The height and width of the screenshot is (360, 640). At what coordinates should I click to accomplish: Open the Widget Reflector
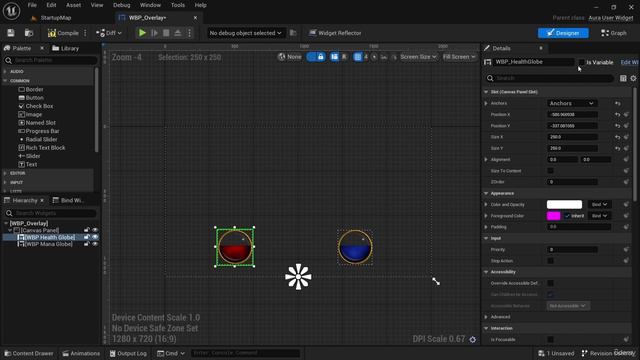click(x=335, y=33)
